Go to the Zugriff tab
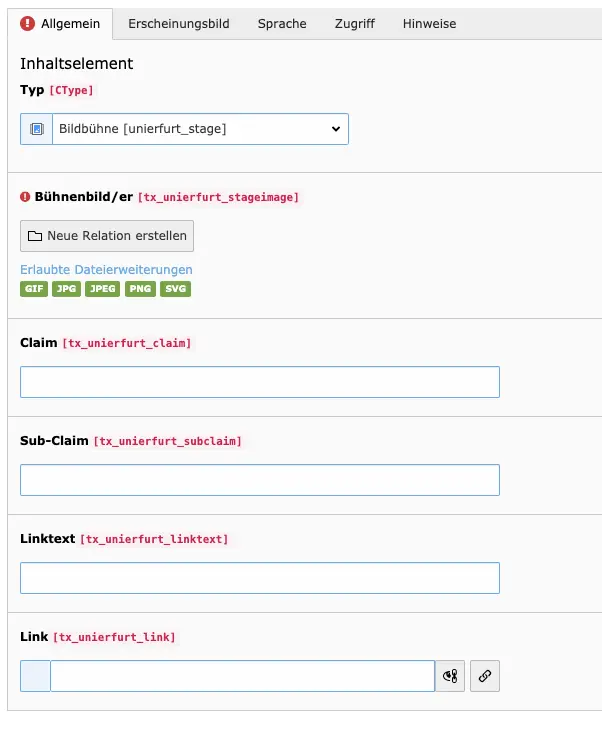This screenshot has height=739, width=602. (x=355, y=23)
